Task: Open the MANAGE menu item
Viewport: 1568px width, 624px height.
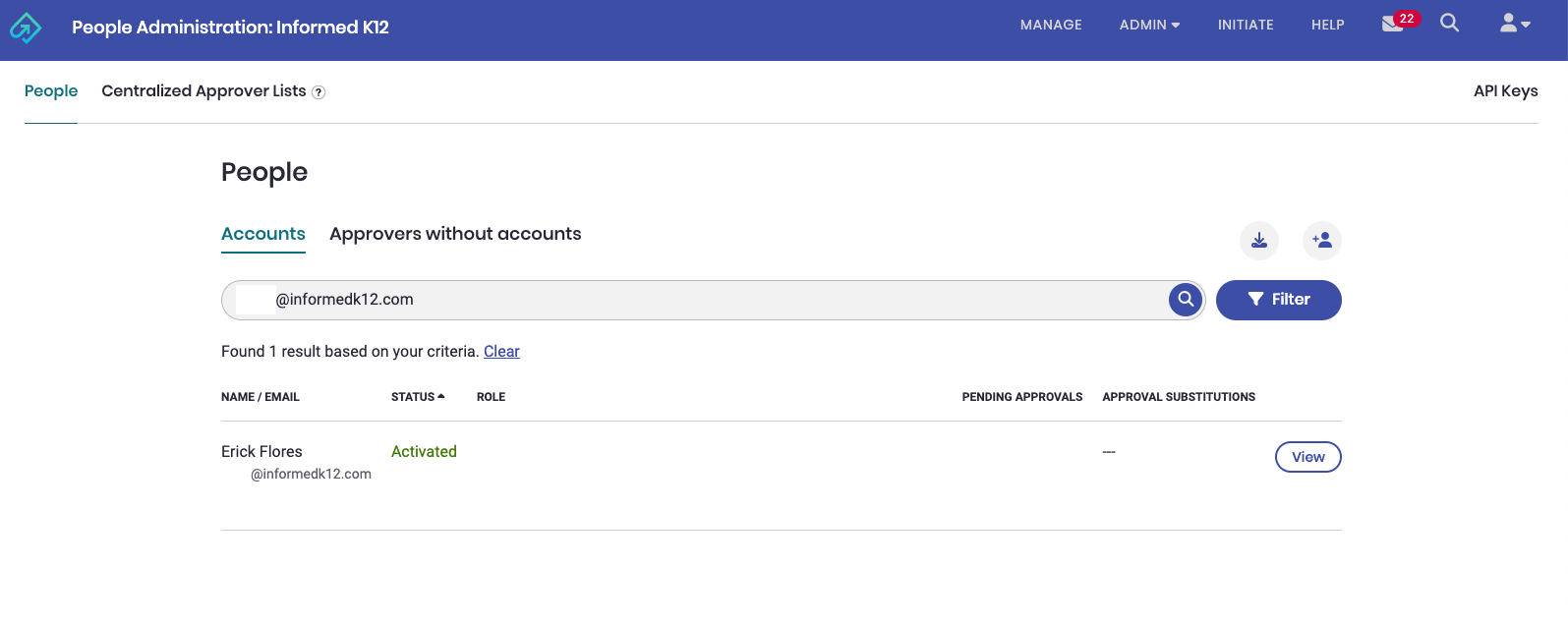Action: click(x=1050, y=25)
